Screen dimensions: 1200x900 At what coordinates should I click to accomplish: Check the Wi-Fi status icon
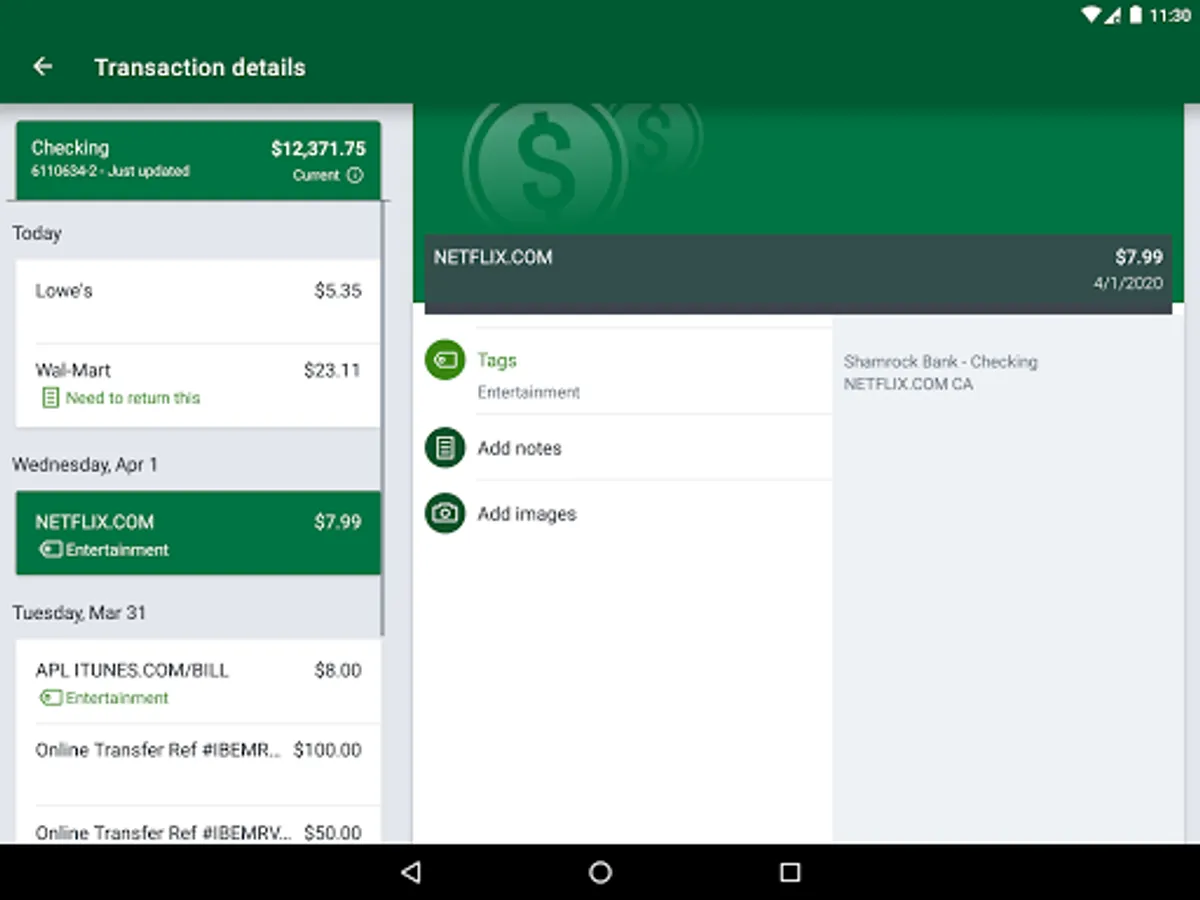(x=1091, y=15)
